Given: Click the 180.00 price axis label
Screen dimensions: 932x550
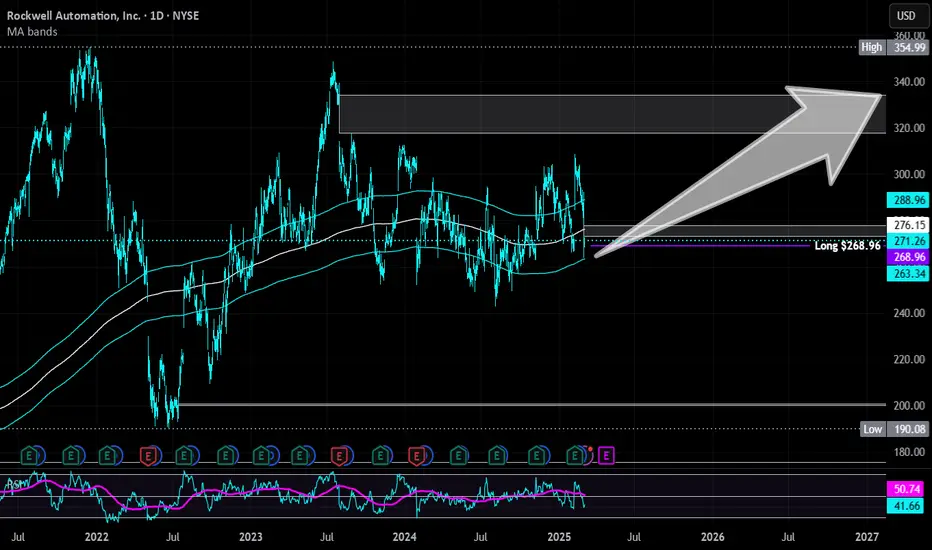Looking at the screenshot, I should point(909,452).
